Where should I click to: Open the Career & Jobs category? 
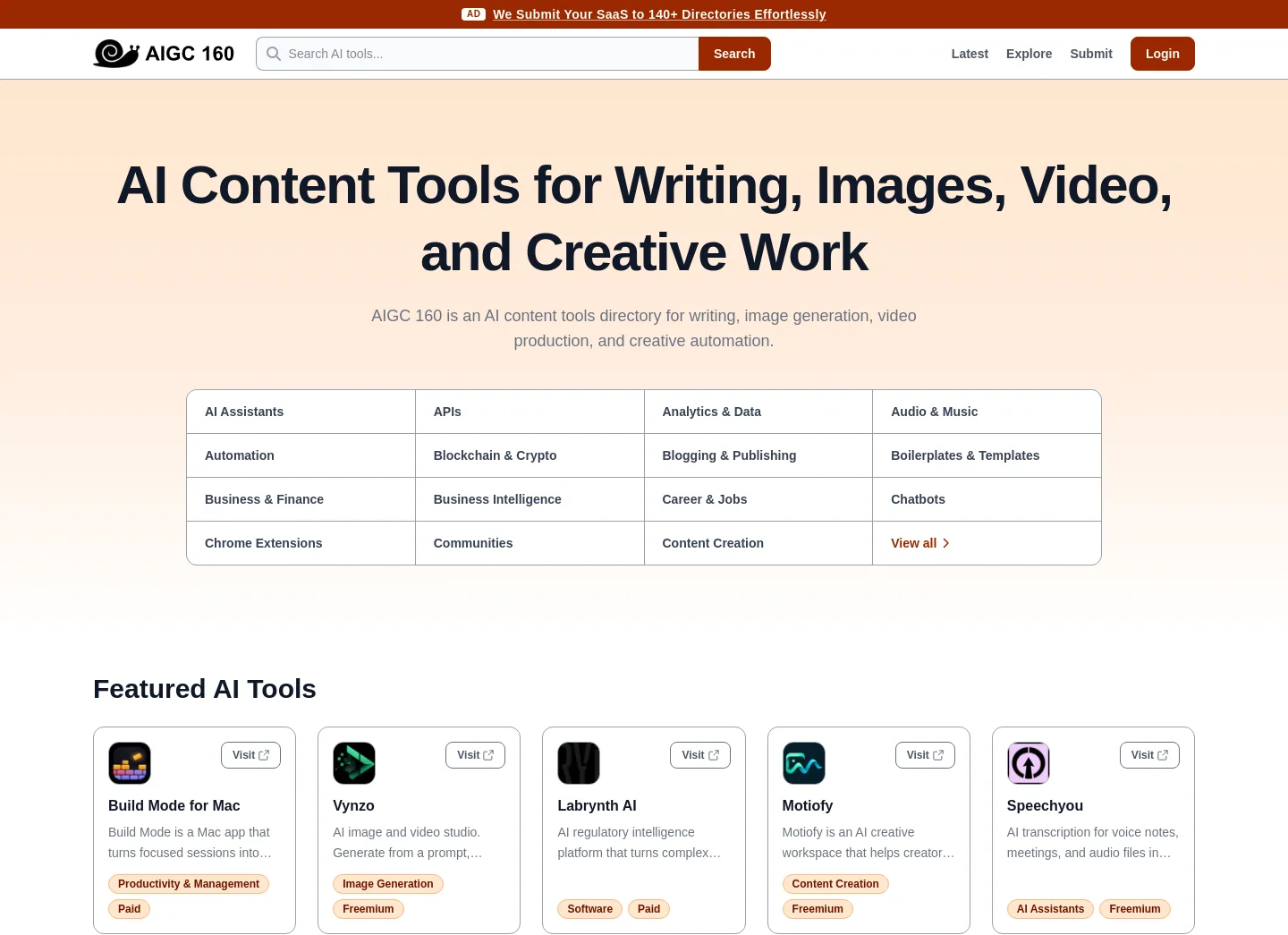(758, 499)
